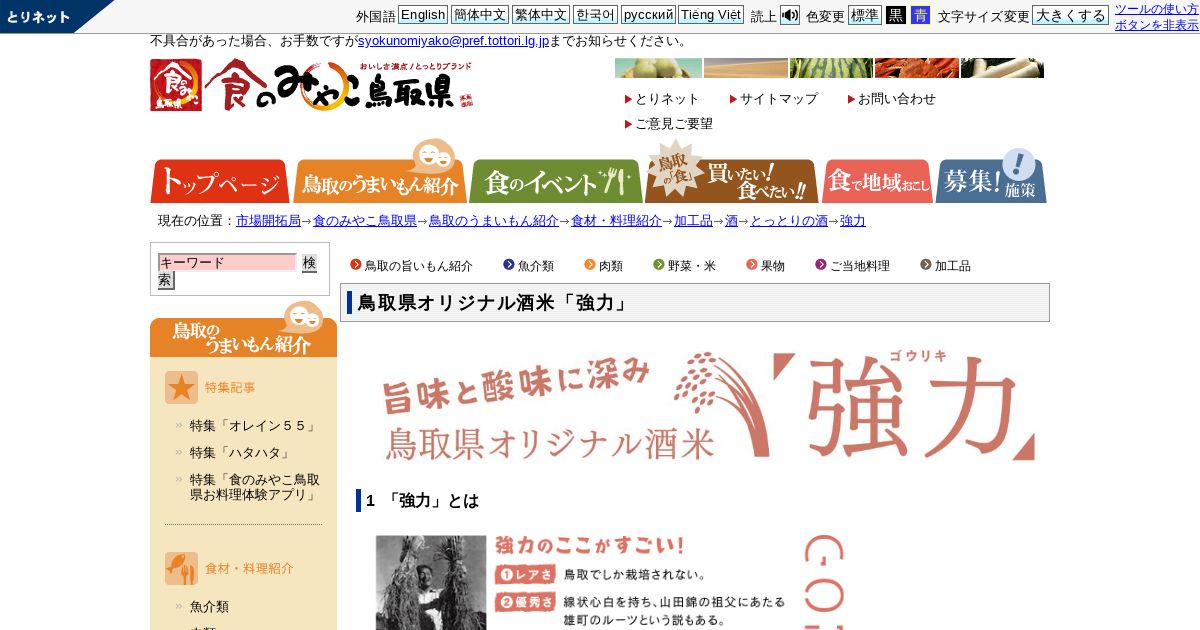Click とっとりの酒 breadcrumb link
This screenshot has width=1200, height=630.
pyautogui.click(x=789, y=221)
